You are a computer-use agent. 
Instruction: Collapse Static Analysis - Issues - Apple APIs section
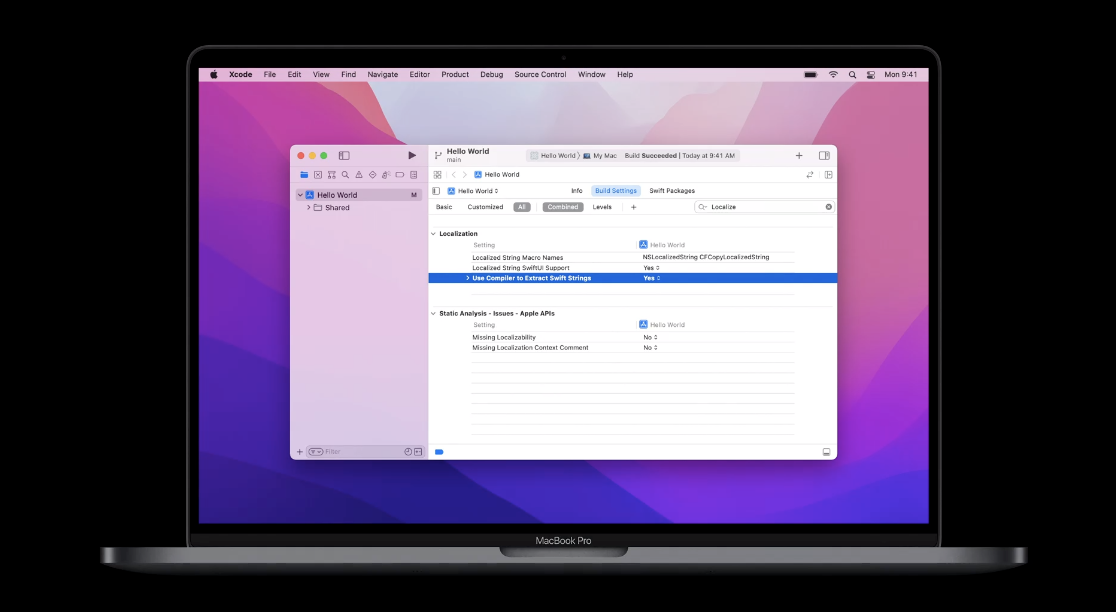coord(433,313)
